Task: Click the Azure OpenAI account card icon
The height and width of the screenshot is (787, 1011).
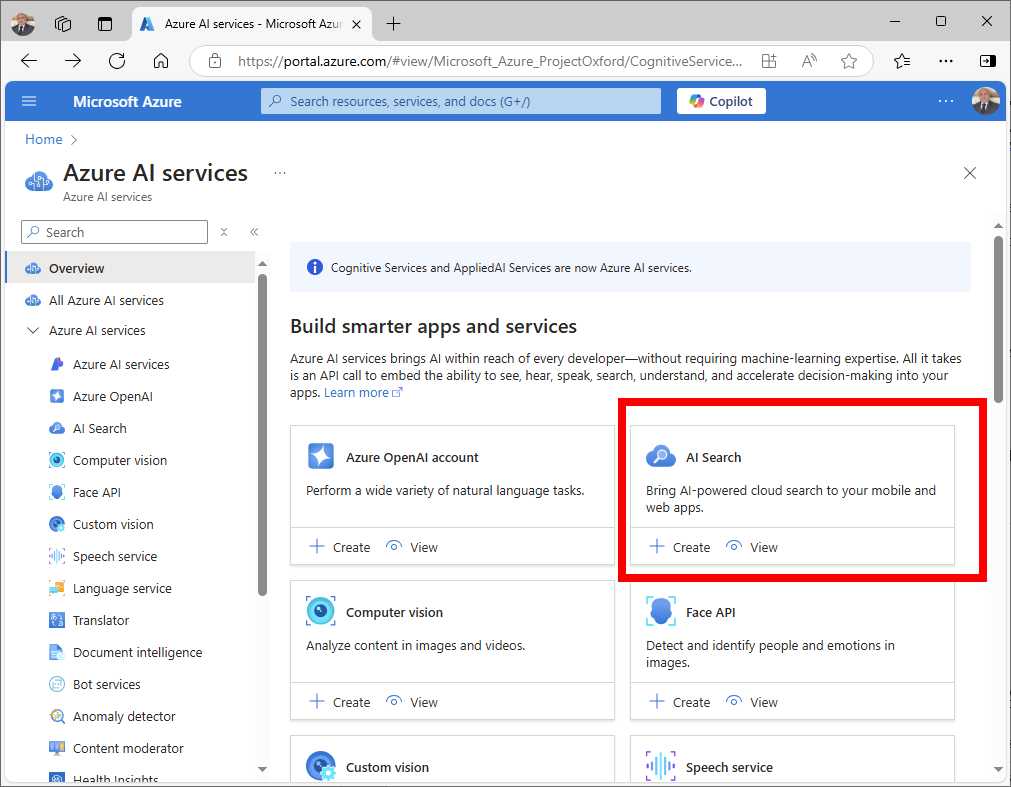Action: point(320,456)
